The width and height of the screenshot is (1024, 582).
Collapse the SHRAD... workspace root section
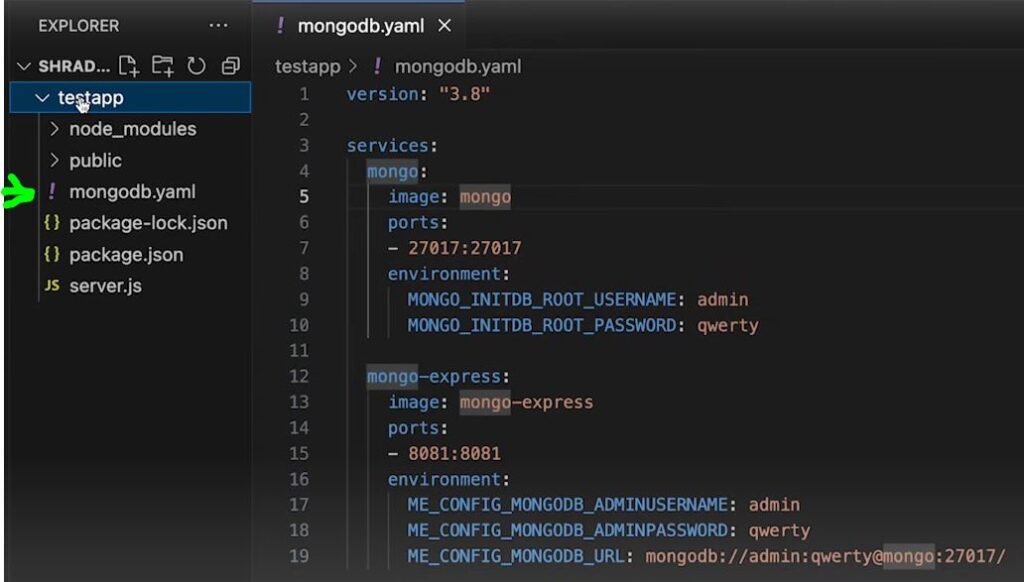point(24,66)
